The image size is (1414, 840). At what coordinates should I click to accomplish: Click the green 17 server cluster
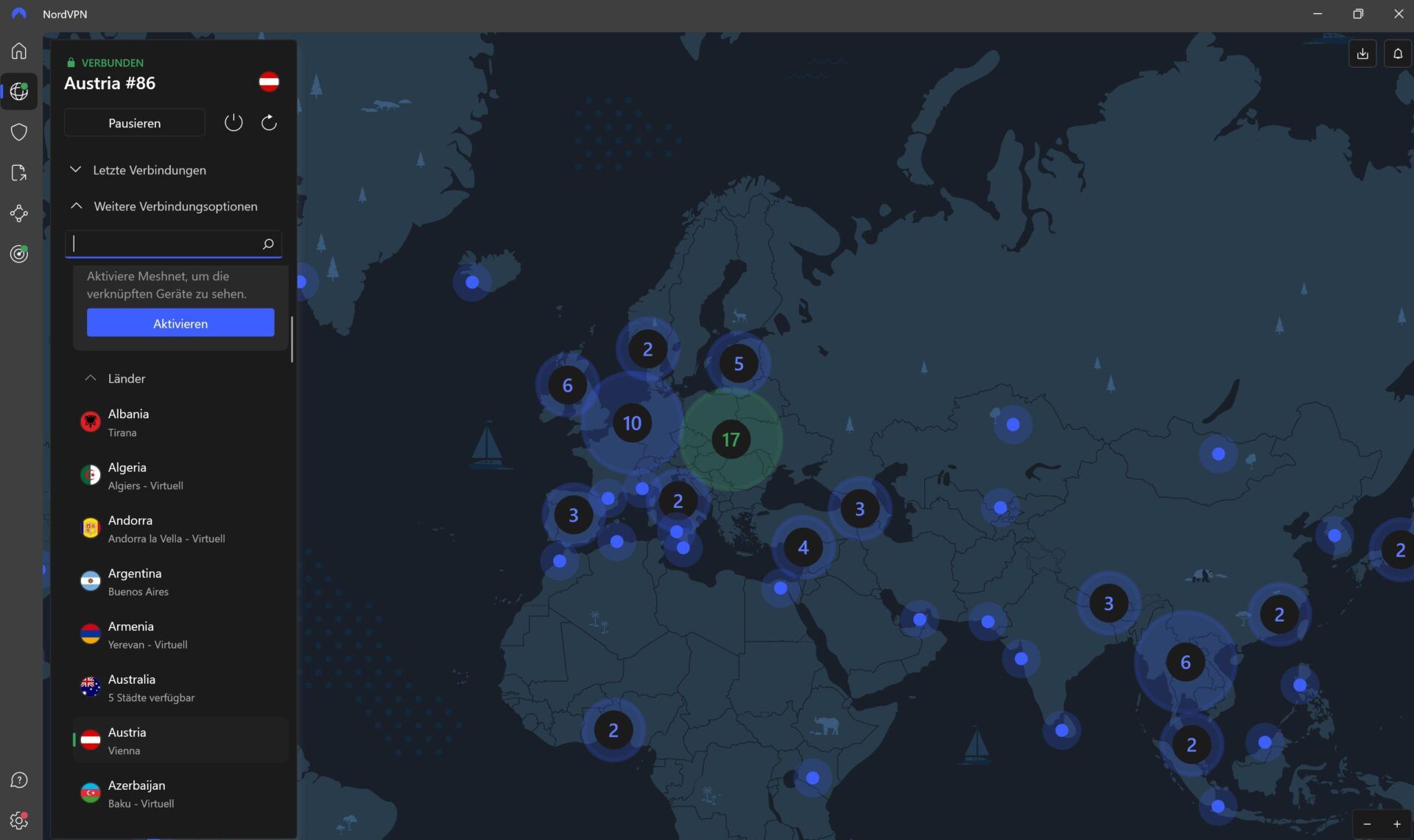click(731, 440)
